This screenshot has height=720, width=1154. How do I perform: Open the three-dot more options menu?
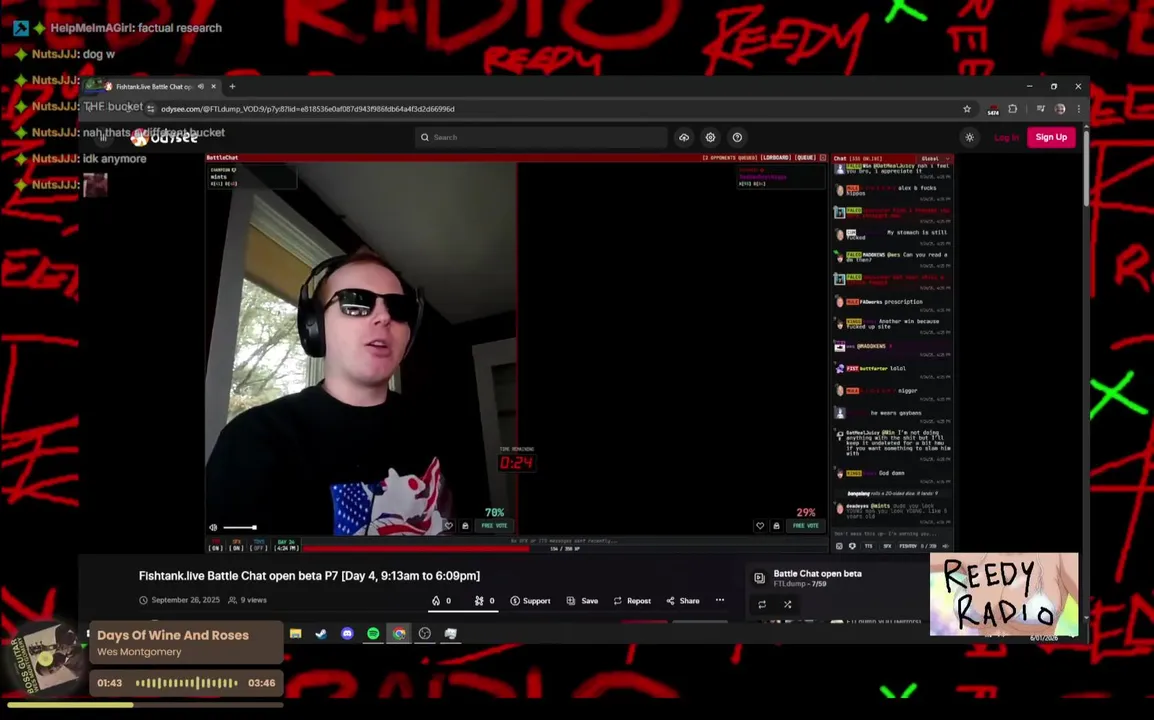[x=720, y=600]
